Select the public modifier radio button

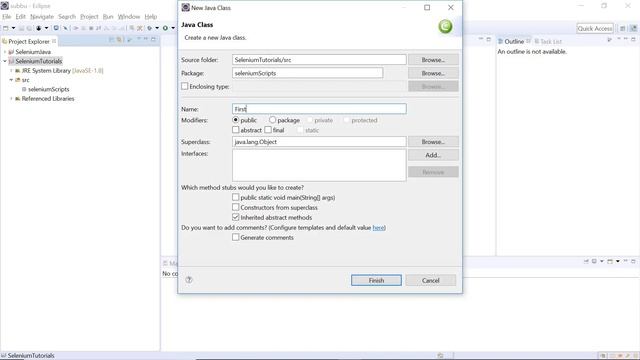[236, 120]
